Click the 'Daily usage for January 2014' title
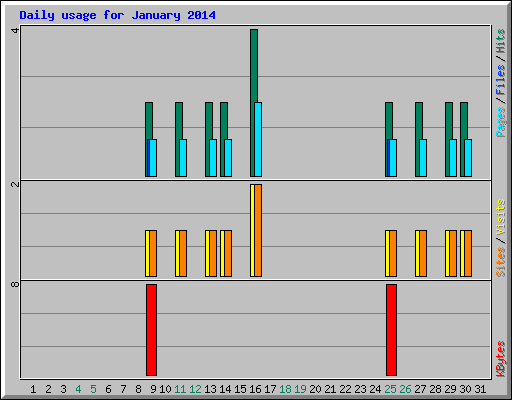512x400 pixels. (117, 15)
